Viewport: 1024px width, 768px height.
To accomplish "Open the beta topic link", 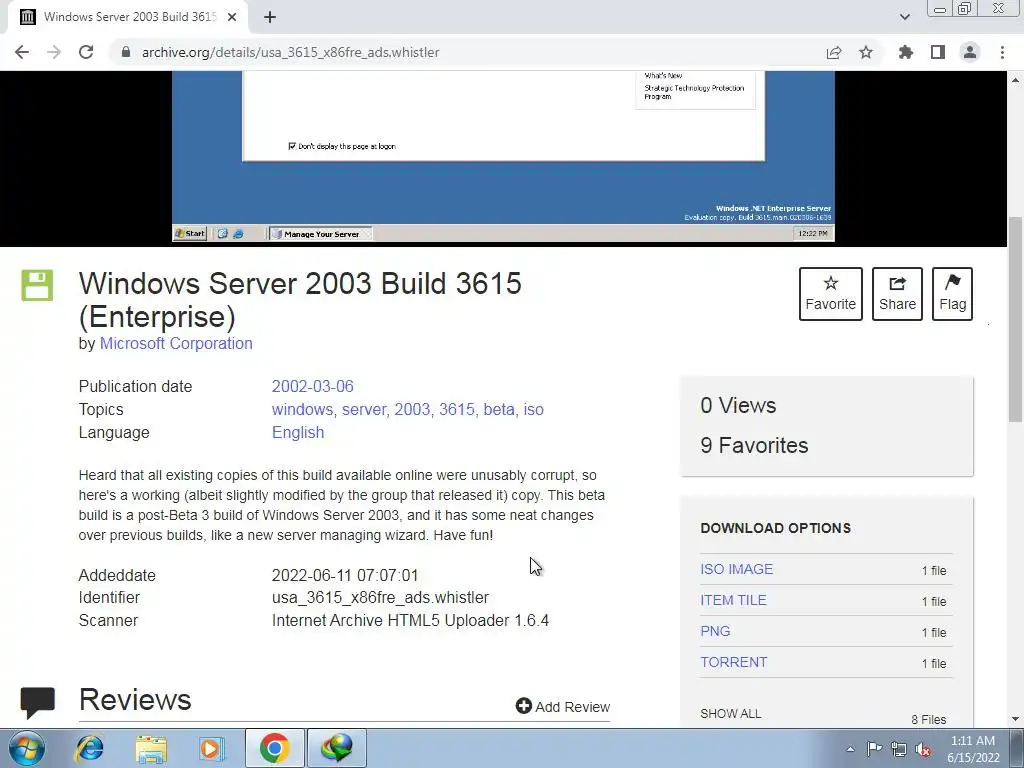I will pos(499,409).
